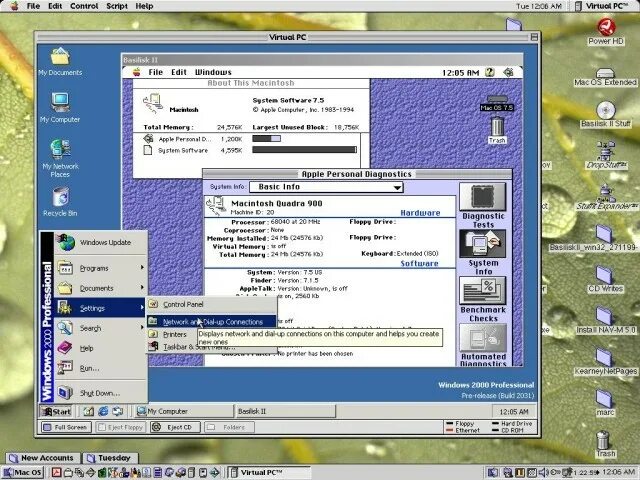This screenshot has height=480, width=640.
Task: Open the New Accounts popup tab
Action: click(x=42, y=458)
